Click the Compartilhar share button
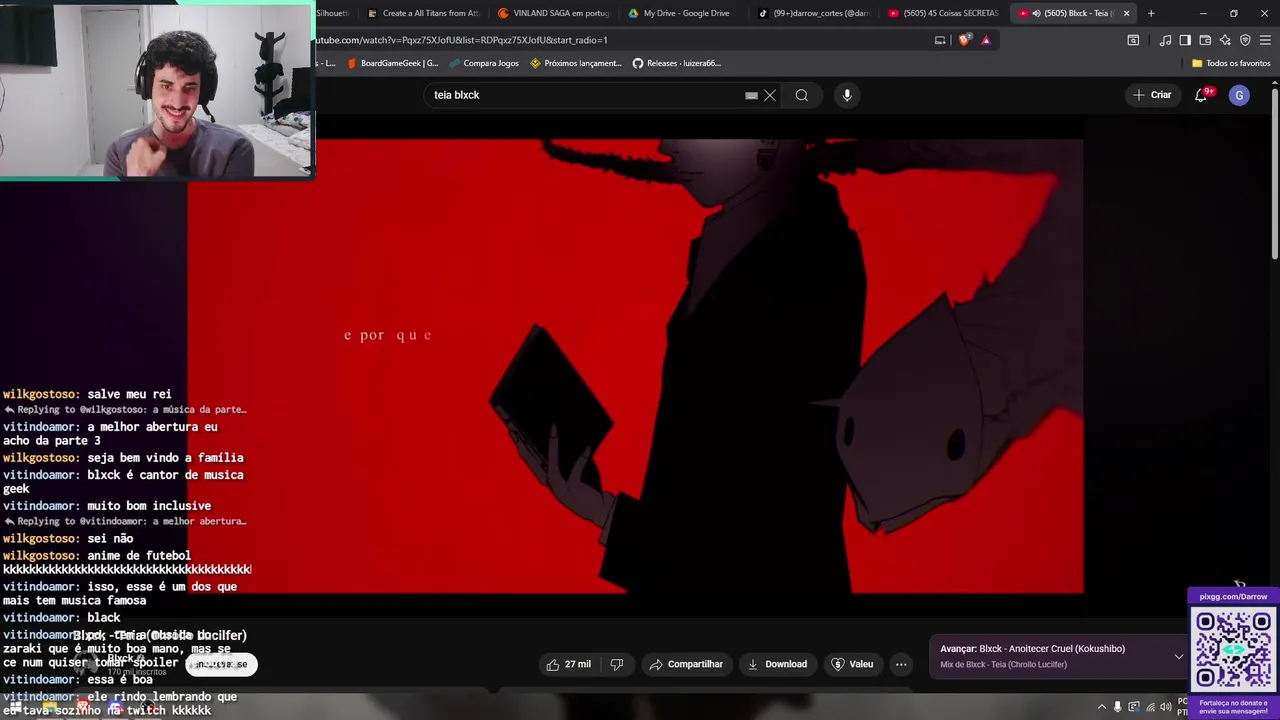 [686, 664]
